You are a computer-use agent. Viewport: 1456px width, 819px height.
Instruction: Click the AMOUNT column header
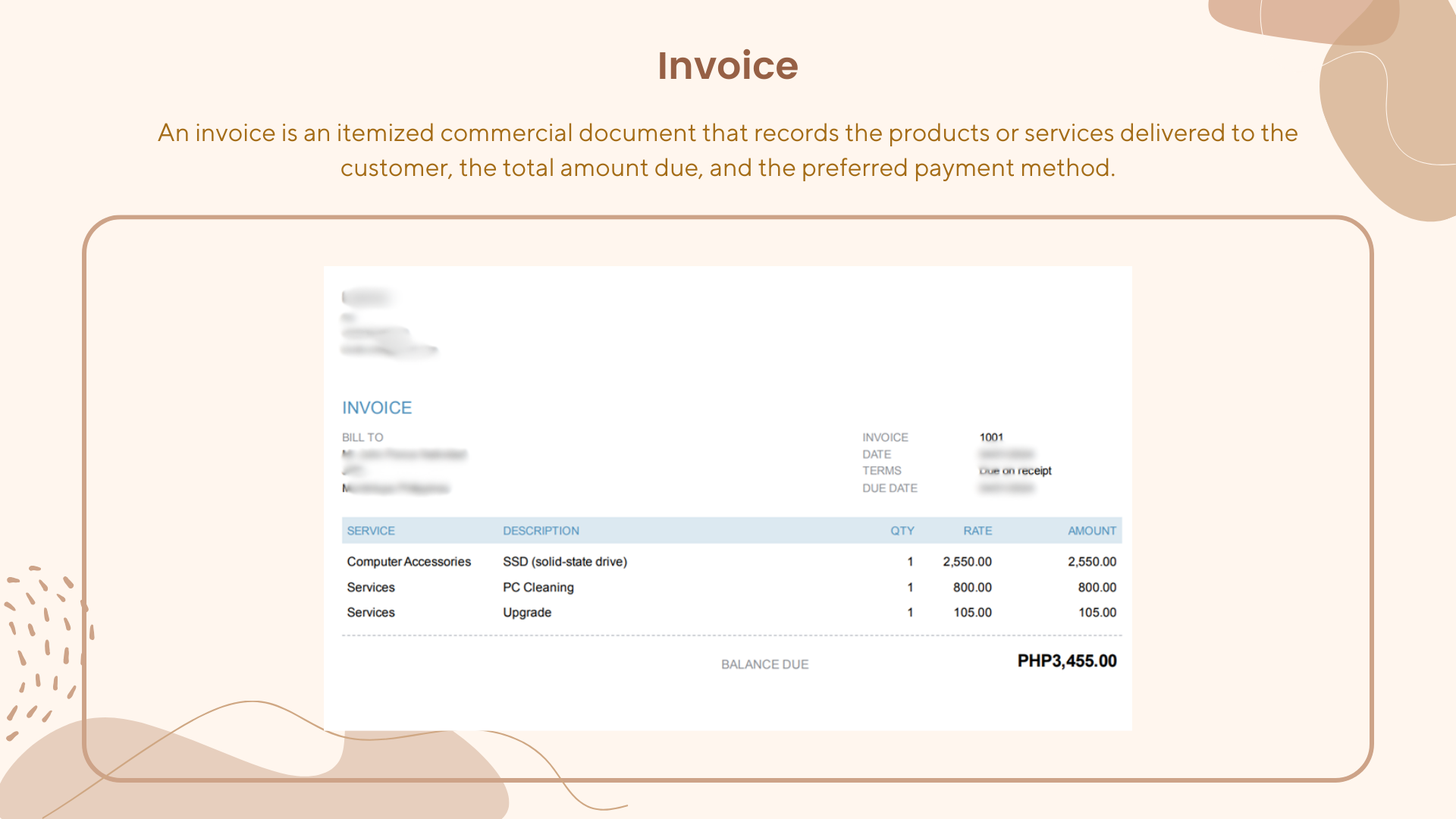(1091, 531)
